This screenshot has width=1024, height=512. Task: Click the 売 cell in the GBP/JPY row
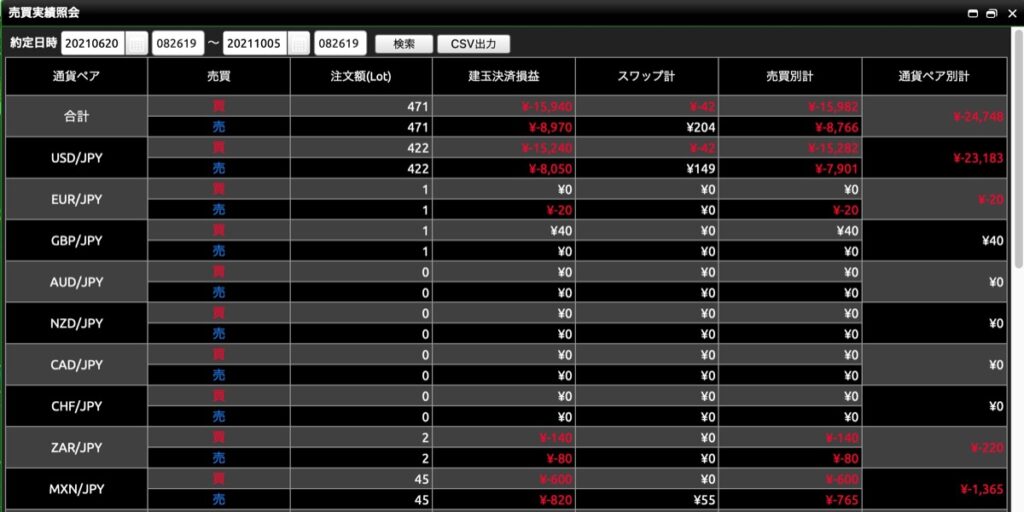tap(219, 251)
